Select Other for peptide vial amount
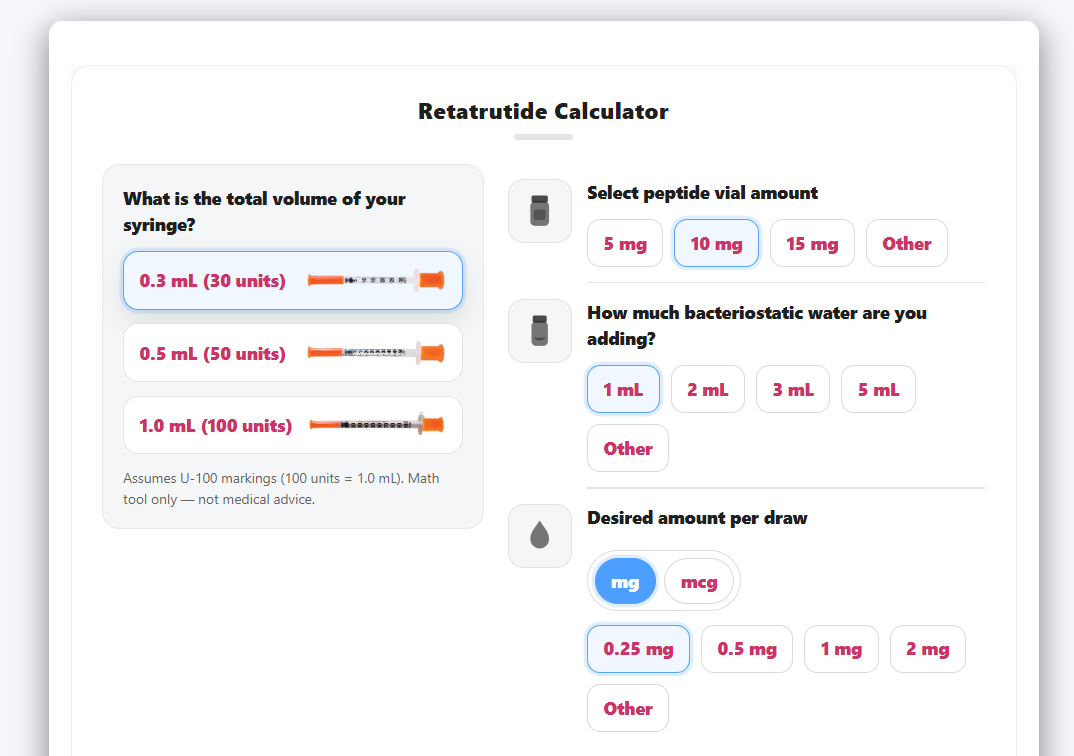The width and height of the screenshot is (1074, 756). pyautogui.click(x=906, y=243)
